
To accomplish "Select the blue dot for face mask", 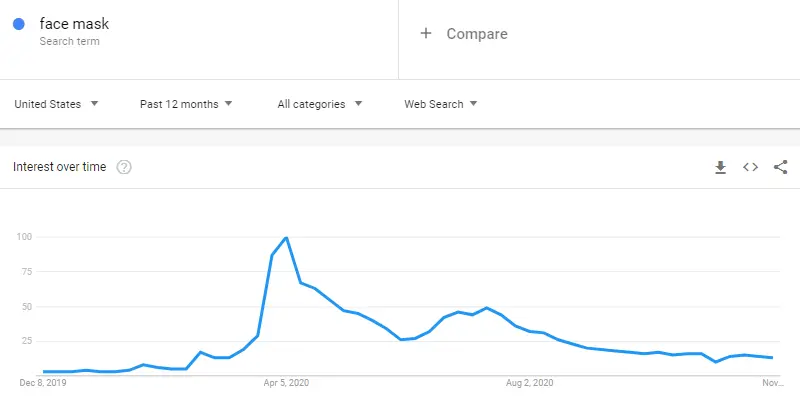I will 19,24.
